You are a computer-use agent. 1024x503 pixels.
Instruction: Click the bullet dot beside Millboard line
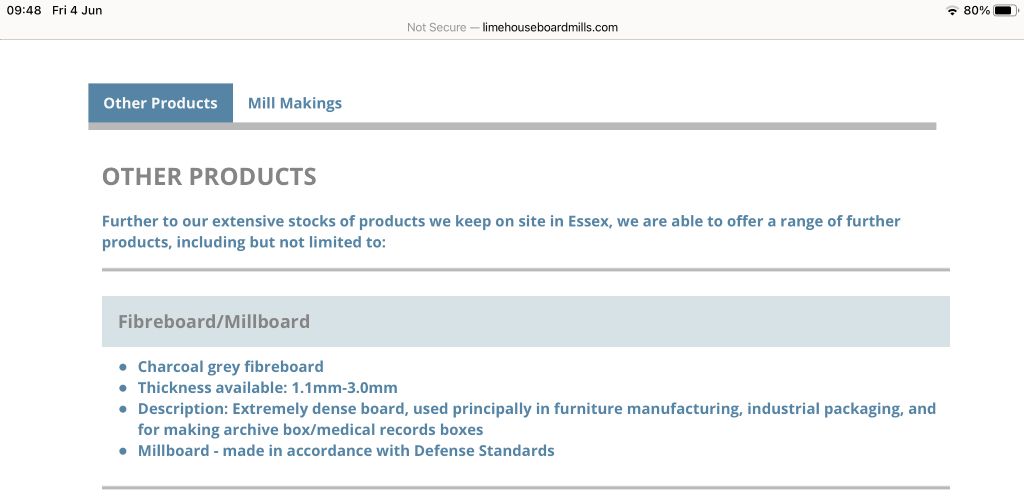123,451
